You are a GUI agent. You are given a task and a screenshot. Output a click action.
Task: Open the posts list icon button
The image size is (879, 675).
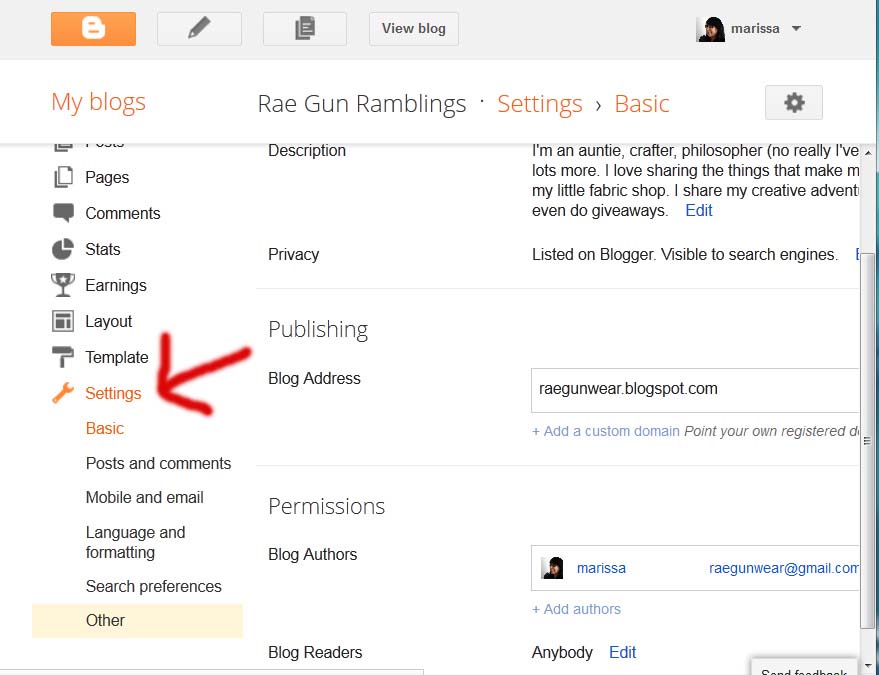304,29
